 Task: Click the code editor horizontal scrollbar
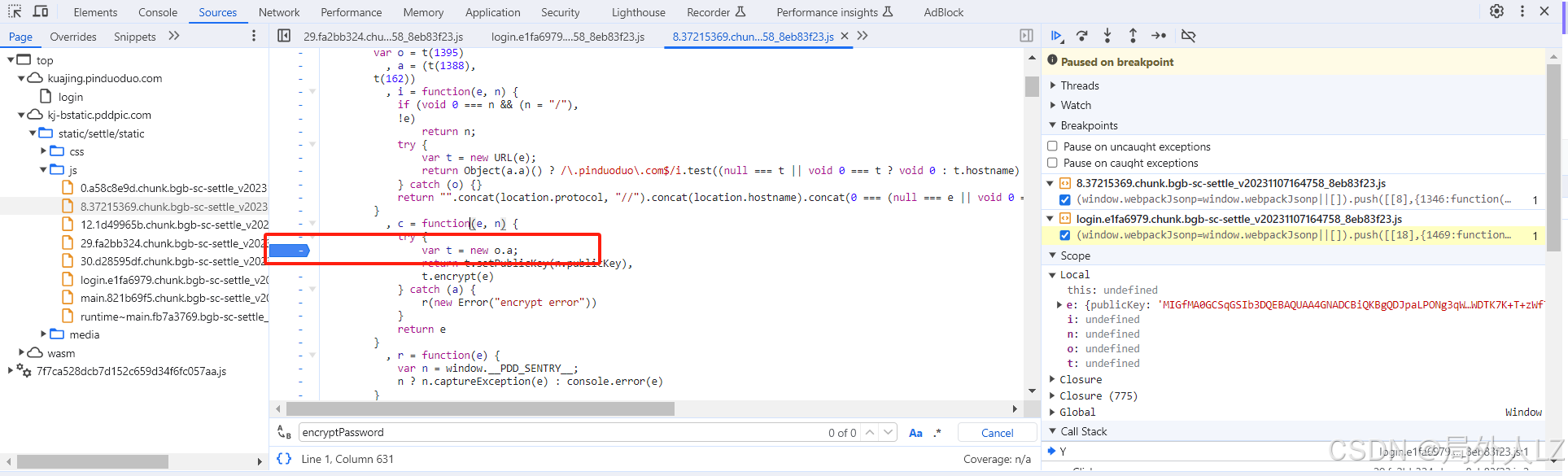pos(480,408)
